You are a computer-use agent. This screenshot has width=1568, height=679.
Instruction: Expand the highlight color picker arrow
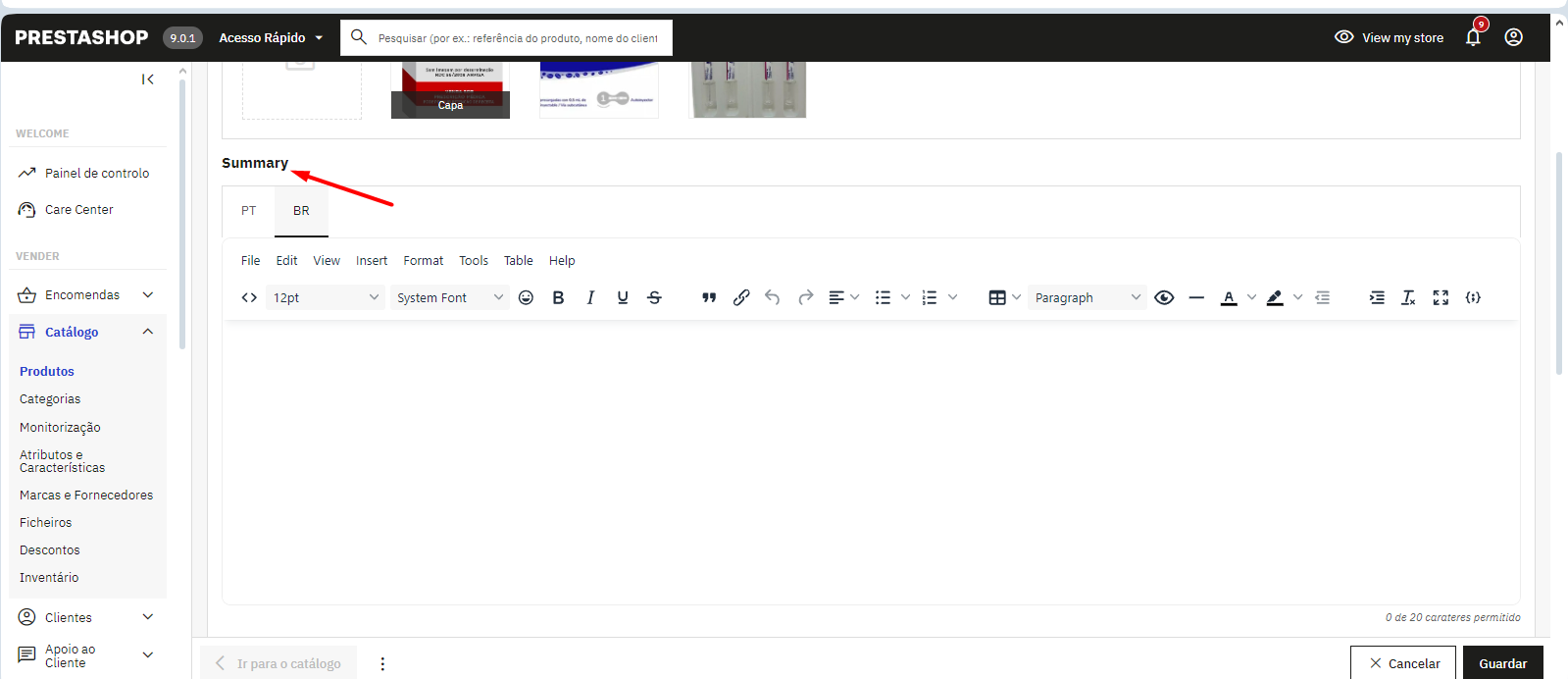tap(1297, 297)
